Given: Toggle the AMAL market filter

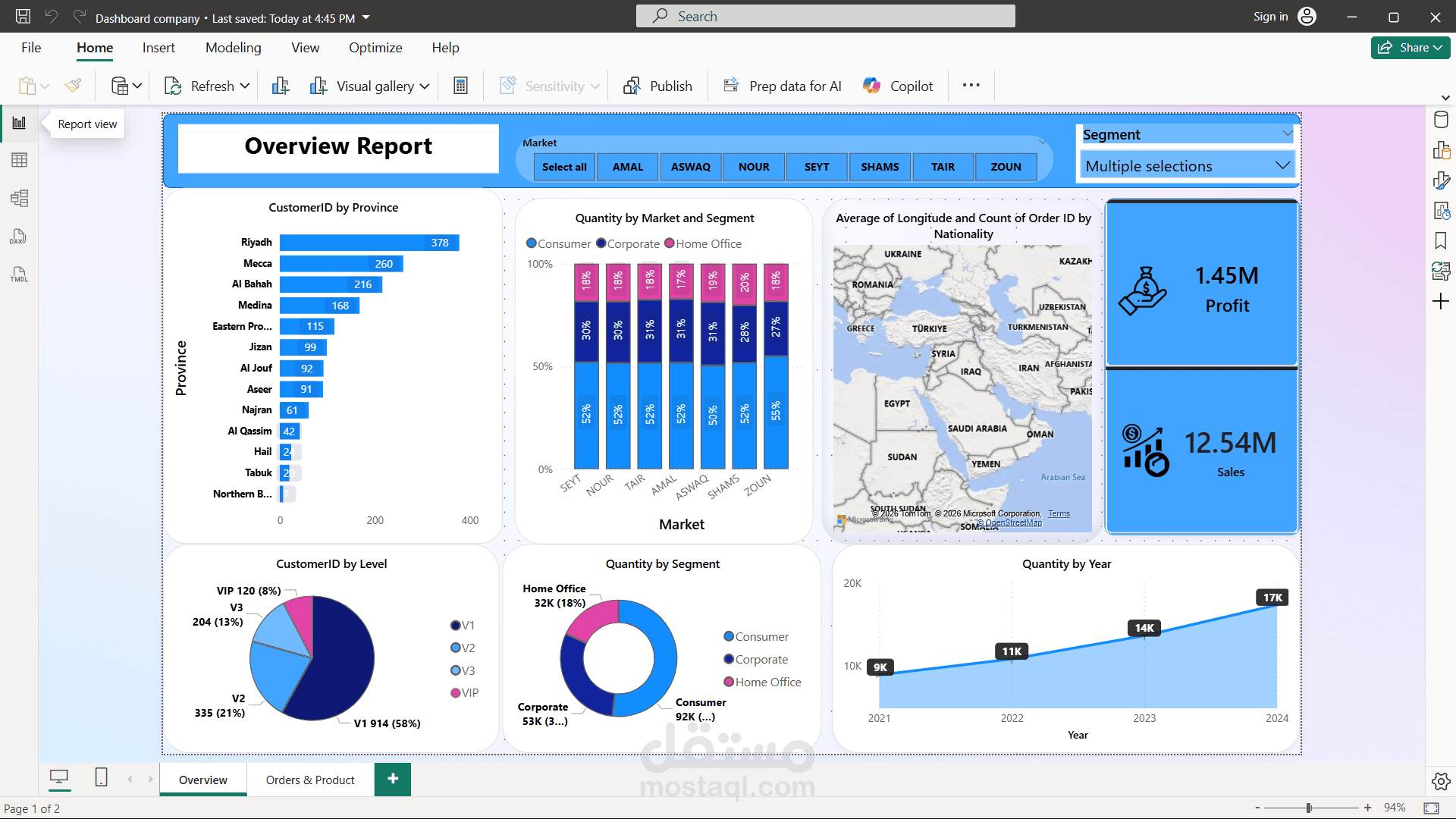Looking at the screenshot, I should (x=627, y=167).
